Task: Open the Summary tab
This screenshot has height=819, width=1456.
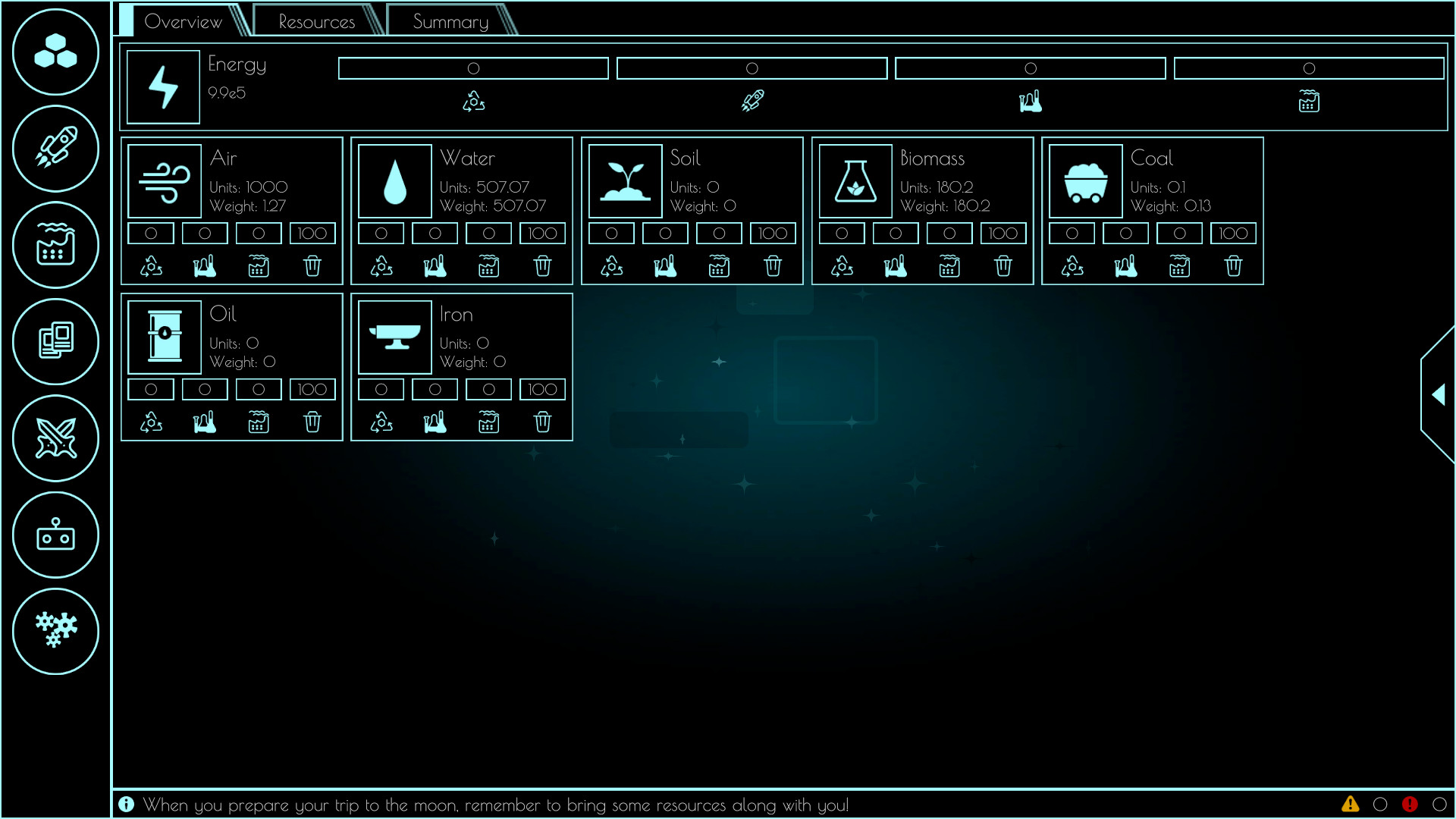Action: point(450,20)
